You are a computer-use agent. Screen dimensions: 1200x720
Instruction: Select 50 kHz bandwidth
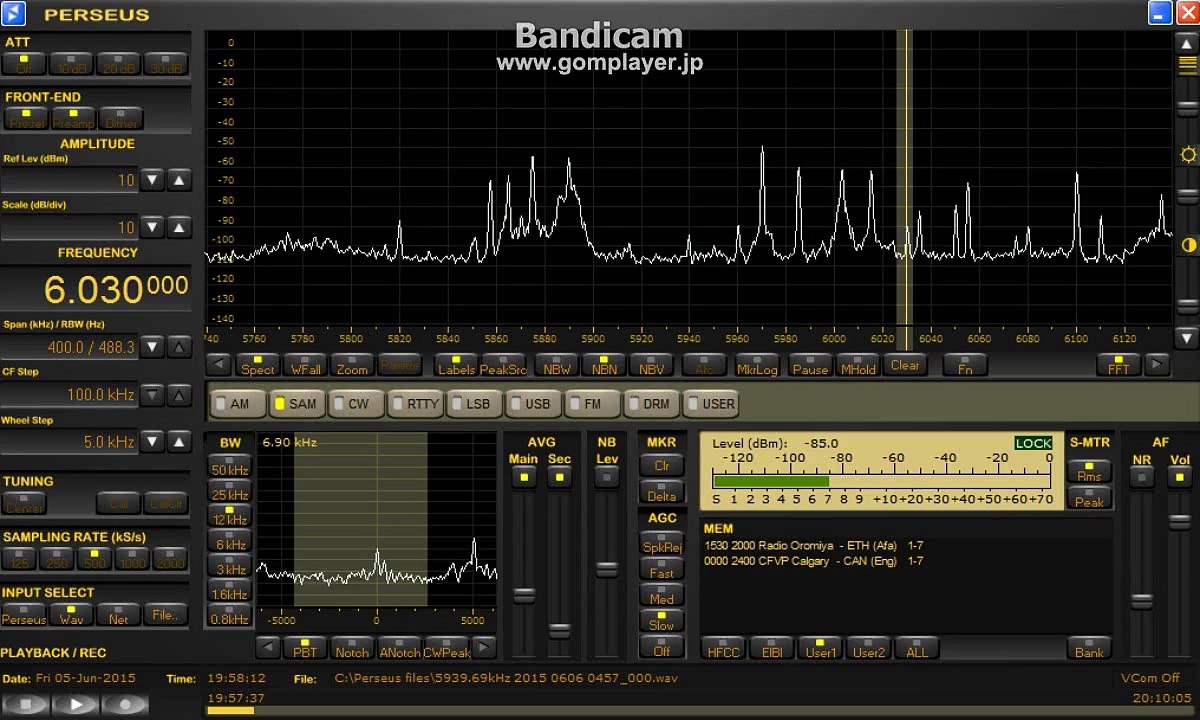point(230,466)
